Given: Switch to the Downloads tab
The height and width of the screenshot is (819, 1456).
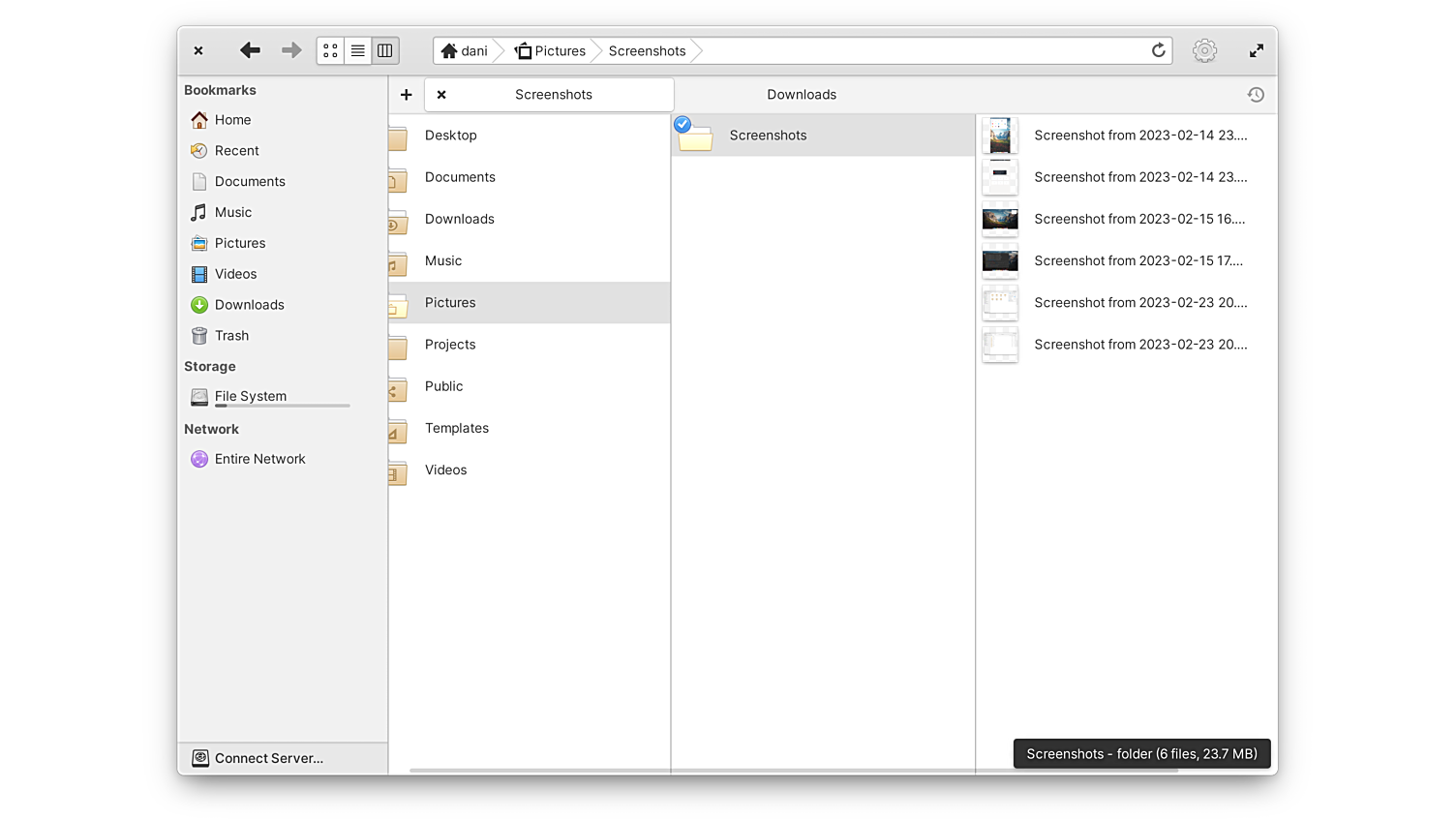Looking at the screenshot, I should click(801, 95).
